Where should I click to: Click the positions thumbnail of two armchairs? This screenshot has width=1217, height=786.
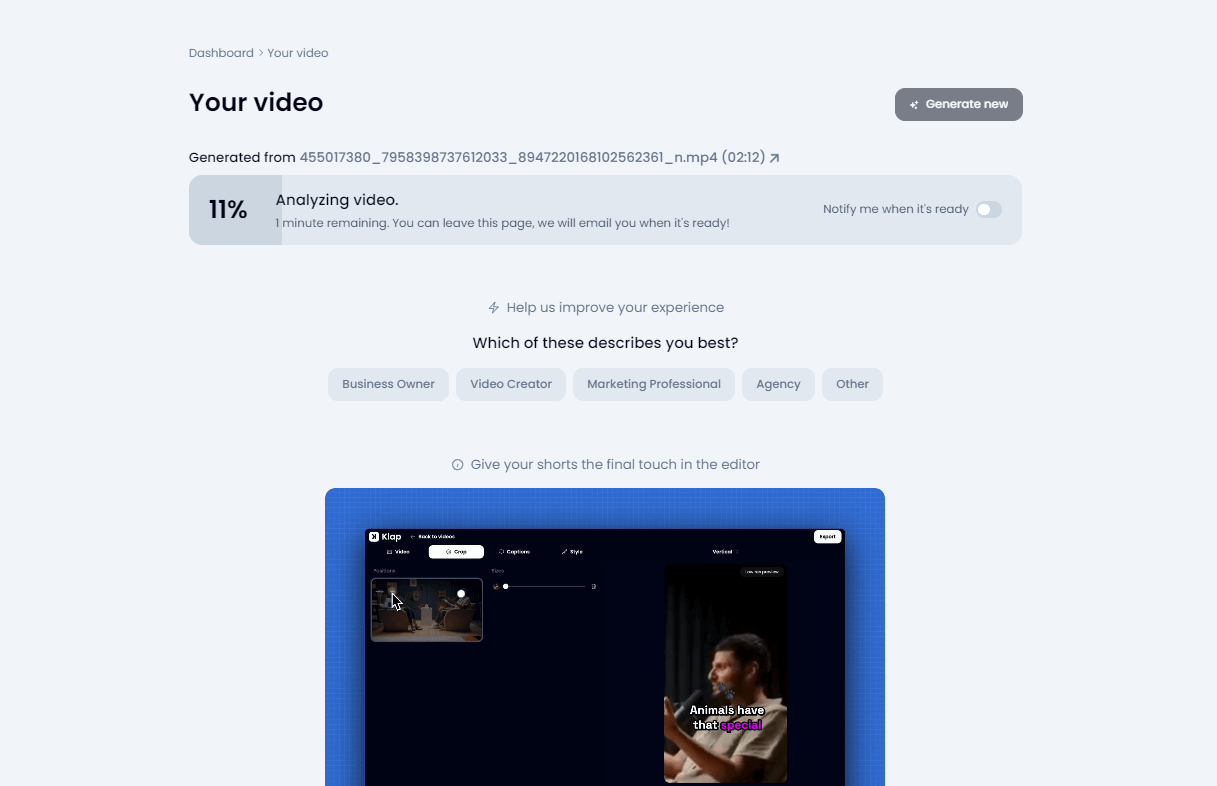click(x=427, y=609)
